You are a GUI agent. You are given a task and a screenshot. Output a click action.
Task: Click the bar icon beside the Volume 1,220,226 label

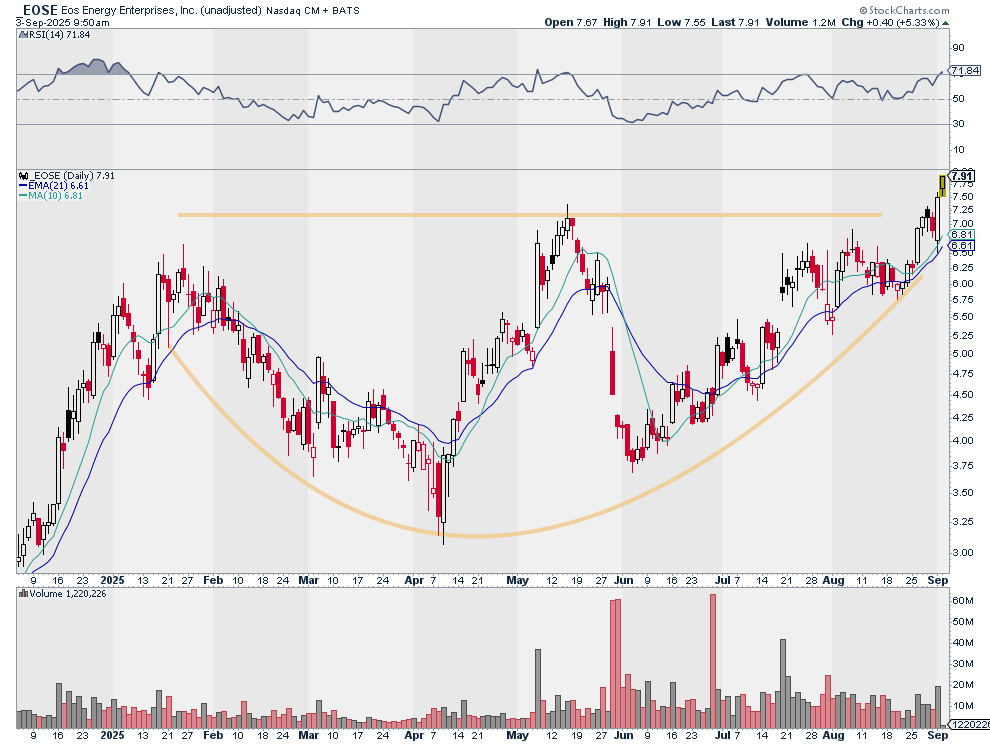coord(23,594)
